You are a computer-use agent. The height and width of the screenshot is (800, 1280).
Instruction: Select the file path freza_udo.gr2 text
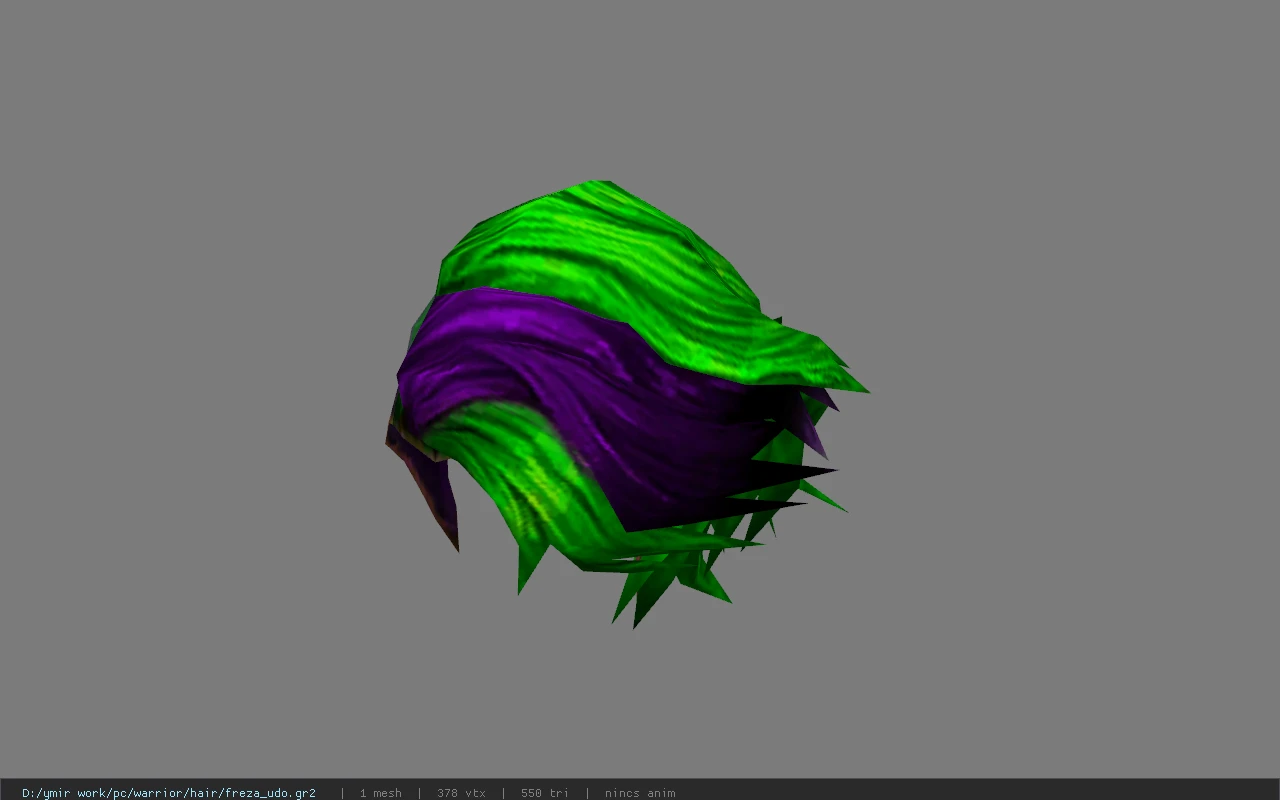(169, 793)
